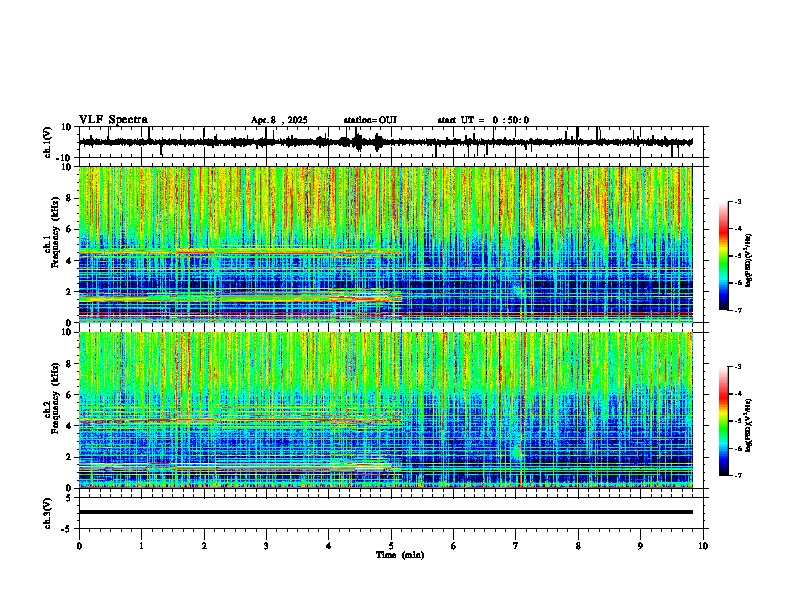Click the "-7" label on ch.2 color bar
This screenshot has width=792, height=612.
pos(737,476)
